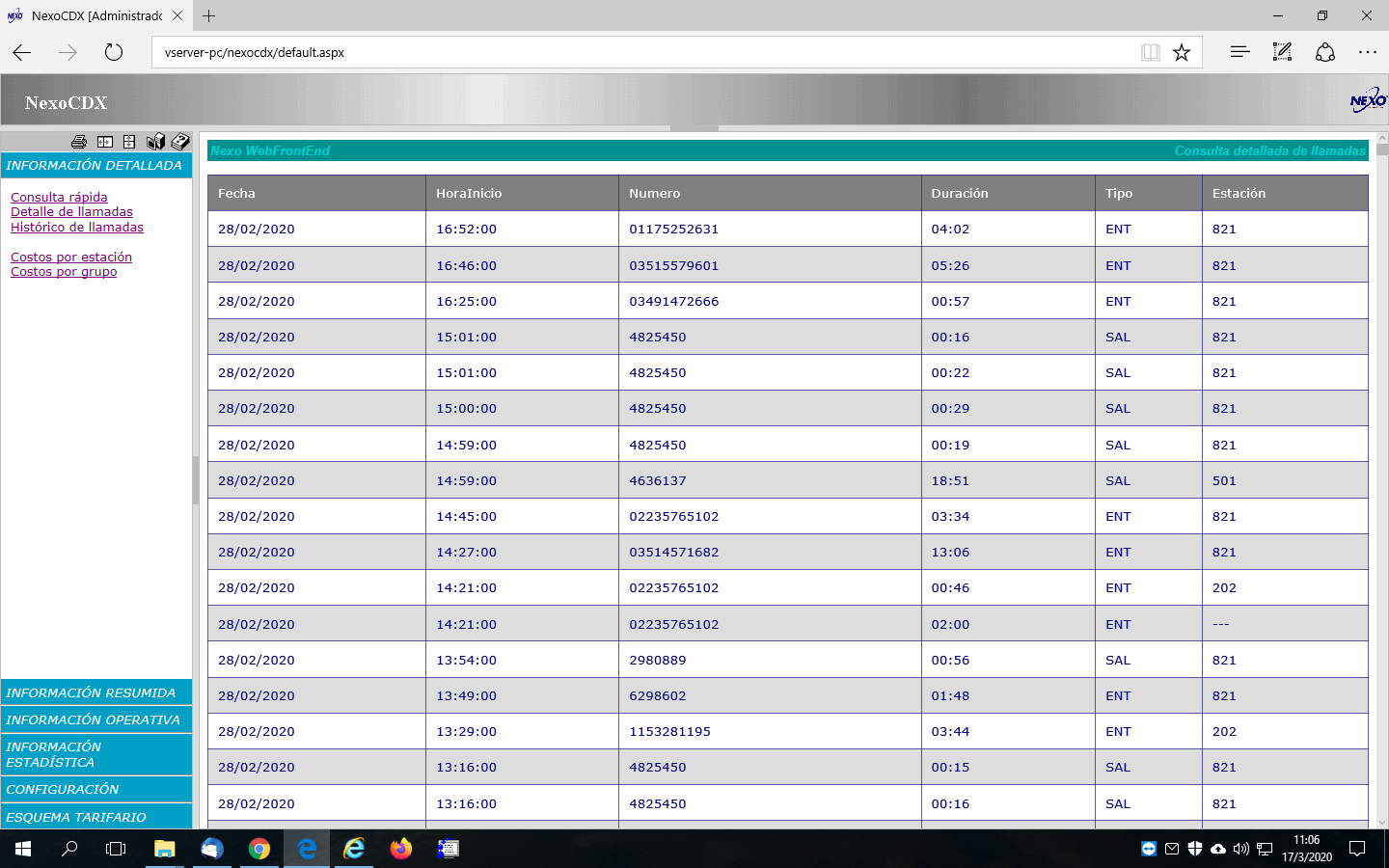Click the server computer icon in sidebar toolbar
Image resolution: width=1389 pixels, height=868 pixels.
(x=155, y=142)
